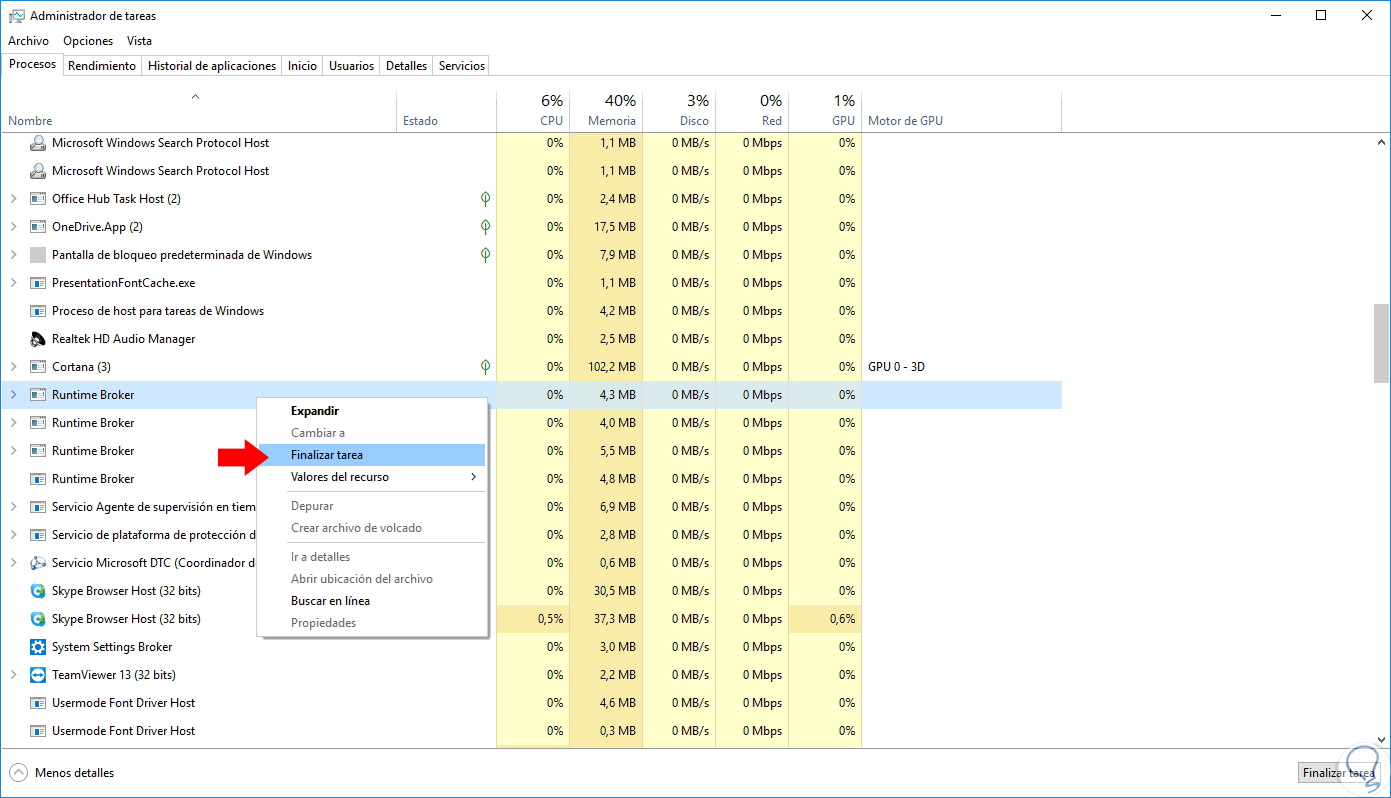Click the TeamViewer 13 process icon

pyautogui.click(x=38, y=675)
